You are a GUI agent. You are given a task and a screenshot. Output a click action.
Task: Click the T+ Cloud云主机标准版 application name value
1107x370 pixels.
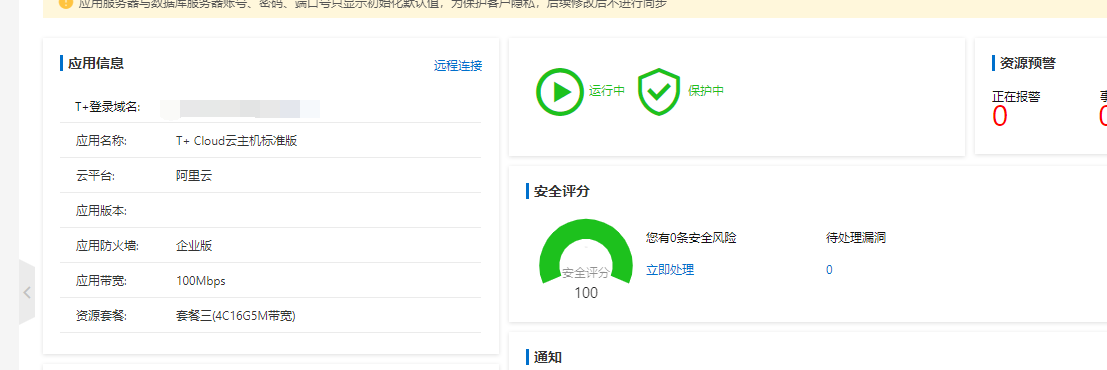tap(237, 141)
